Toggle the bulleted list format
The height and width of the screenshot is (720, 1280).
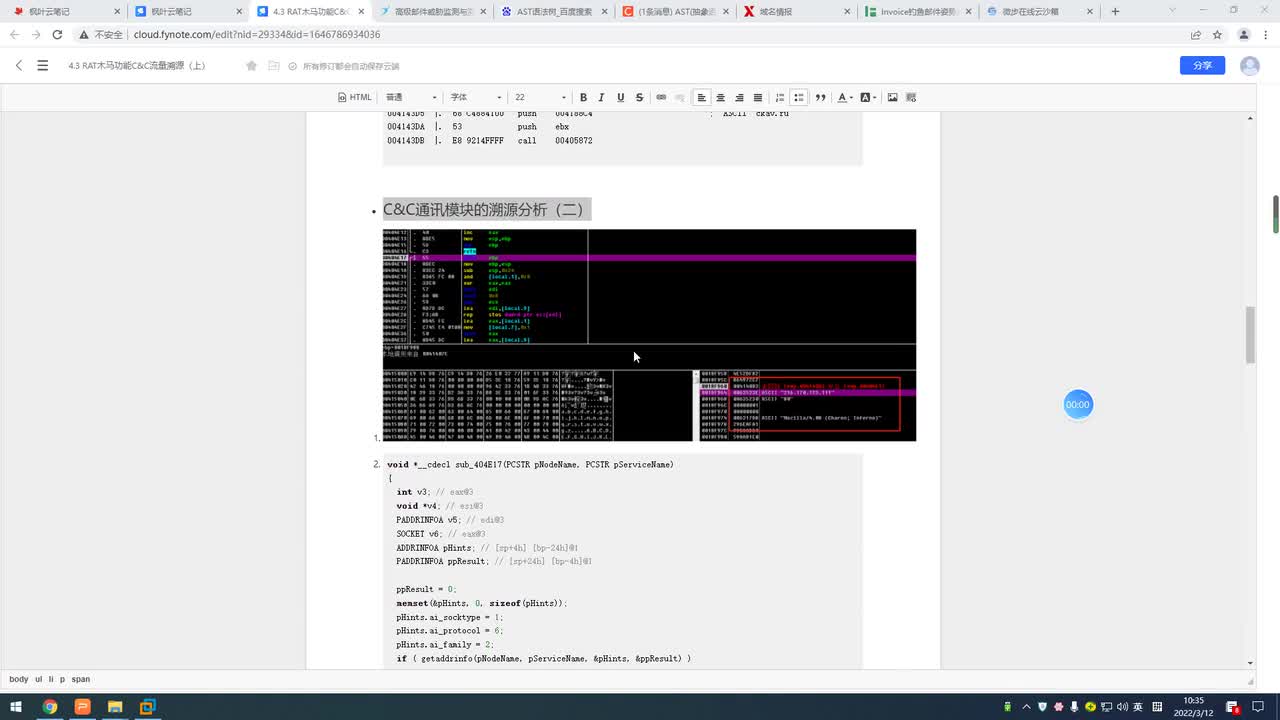click(x=799, y=97)
